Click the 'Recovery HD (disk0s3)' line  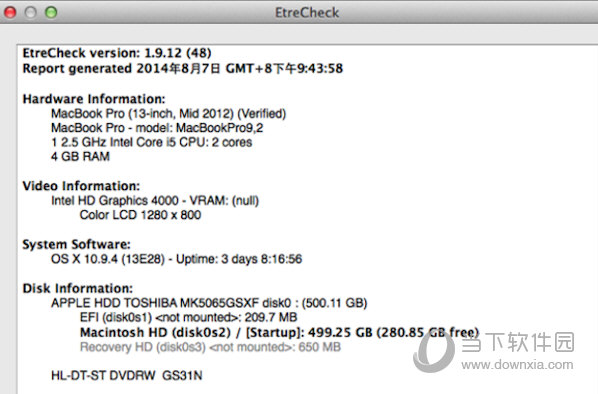[x=210, y=347]
